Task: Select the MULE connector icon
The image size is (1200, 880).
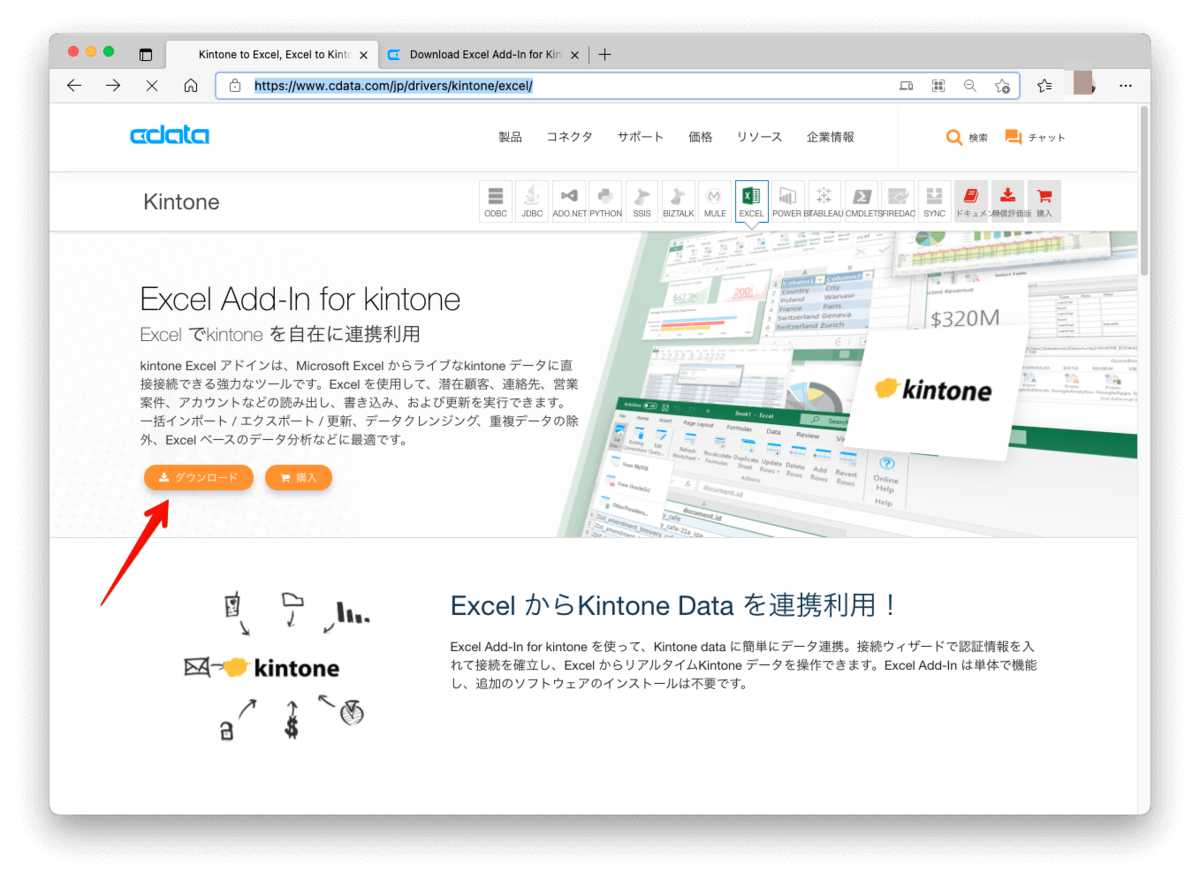Action: (715, 201)
